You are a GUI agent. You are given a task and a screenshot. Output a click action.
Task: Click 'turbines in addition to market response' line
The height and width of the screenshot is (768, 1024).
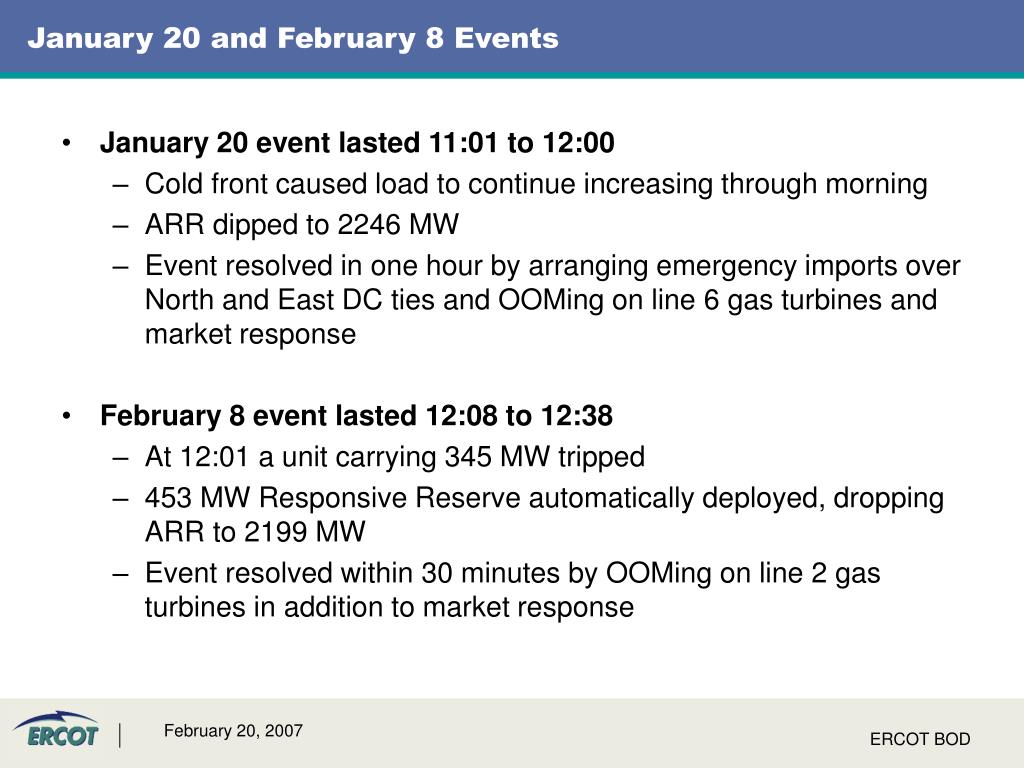[x=389, y=607]
